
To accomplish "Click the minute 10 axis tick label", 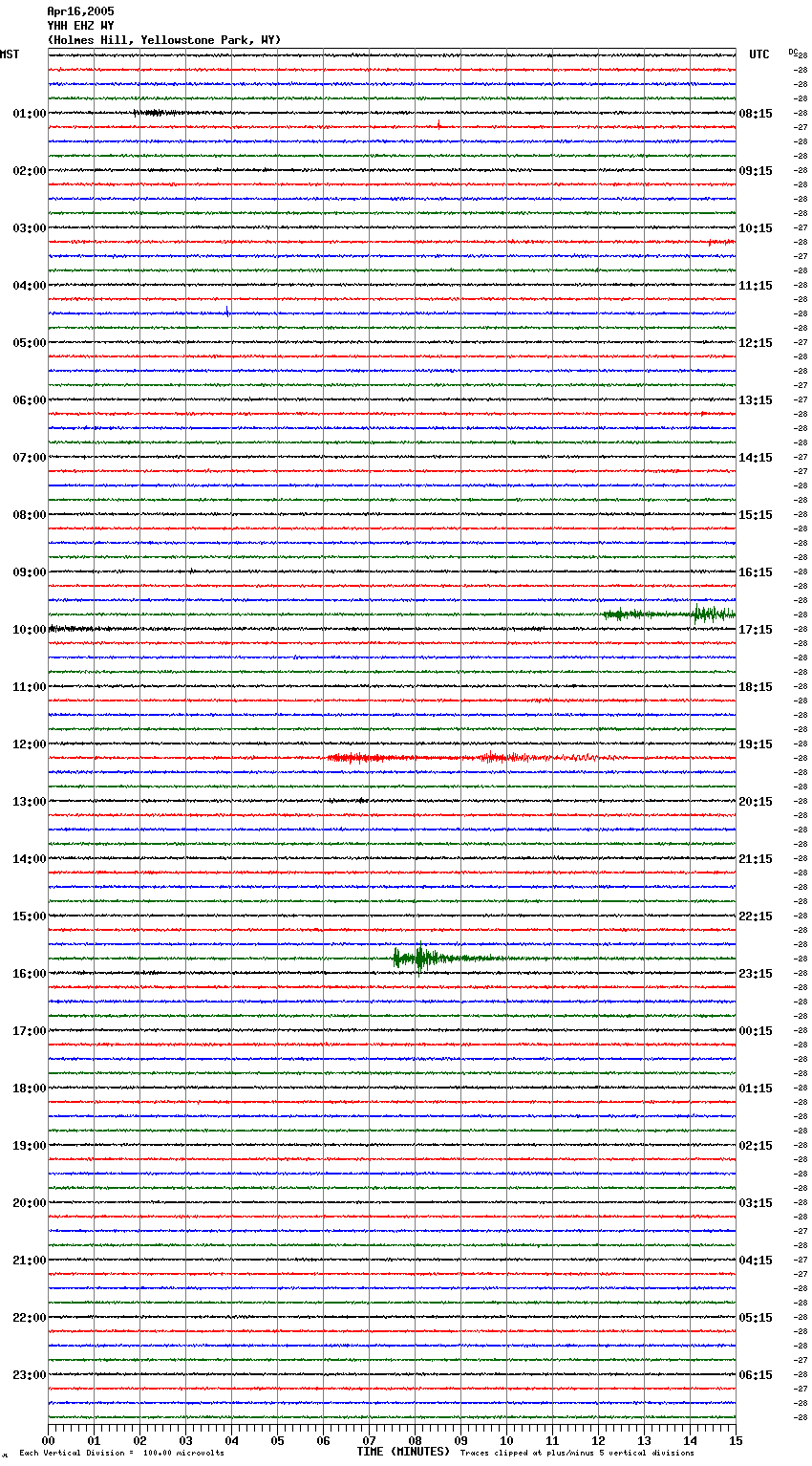I will coord(506,1440).
